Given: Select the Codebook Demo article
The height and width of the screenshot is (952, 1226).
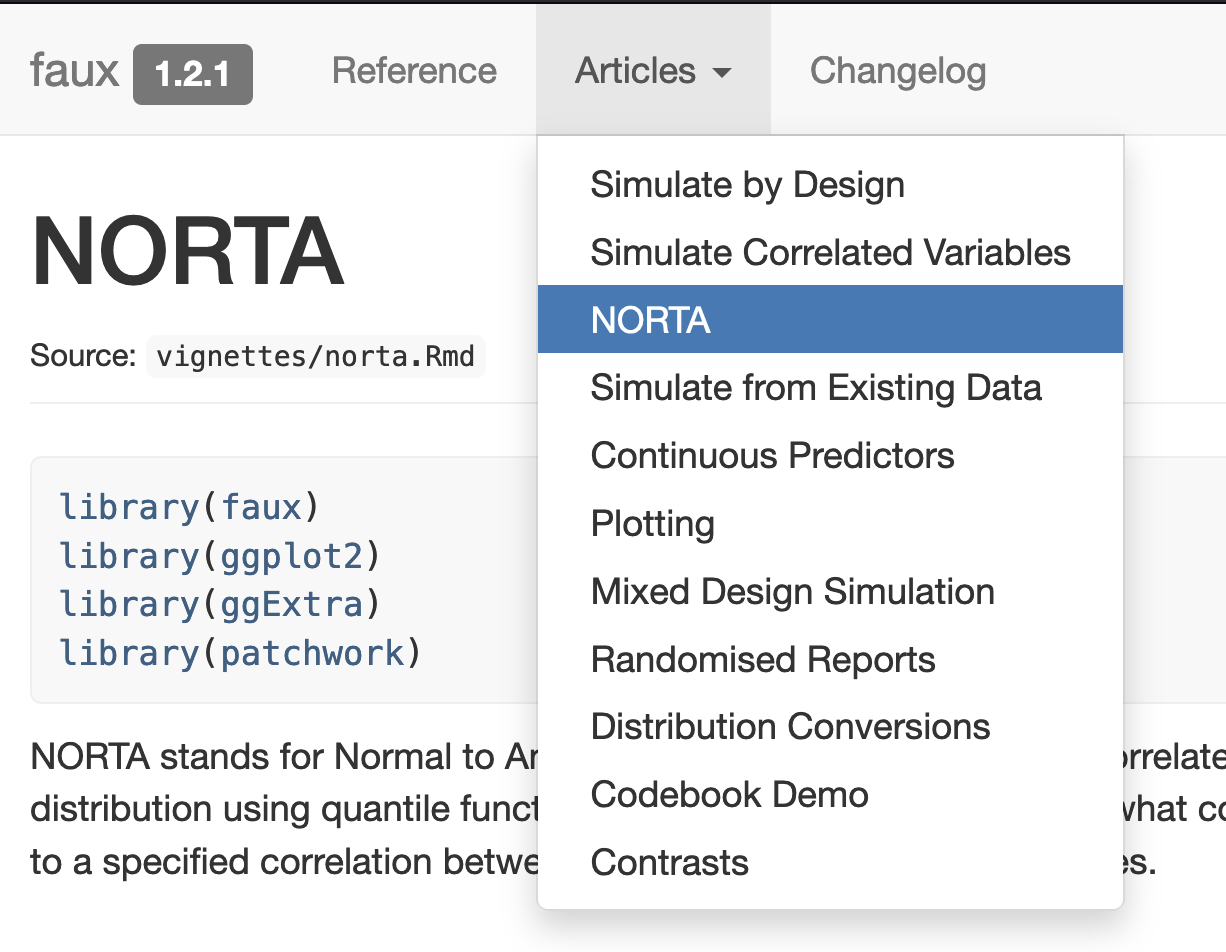Looking at the screenshot, I should (x=729, y=794).
